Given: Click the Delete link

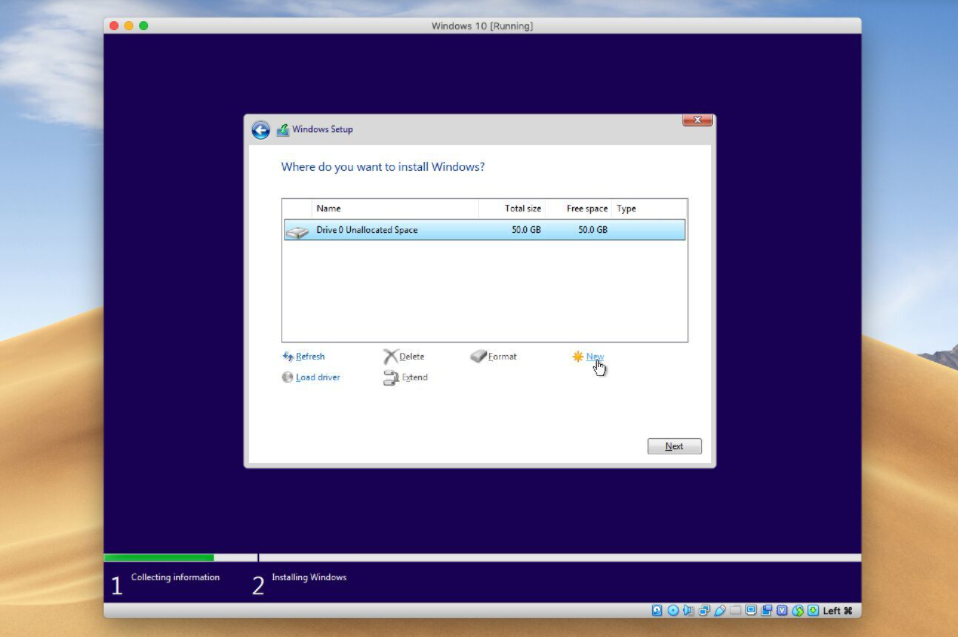Looking at the screenshot, I should click(x=412, y=357).
